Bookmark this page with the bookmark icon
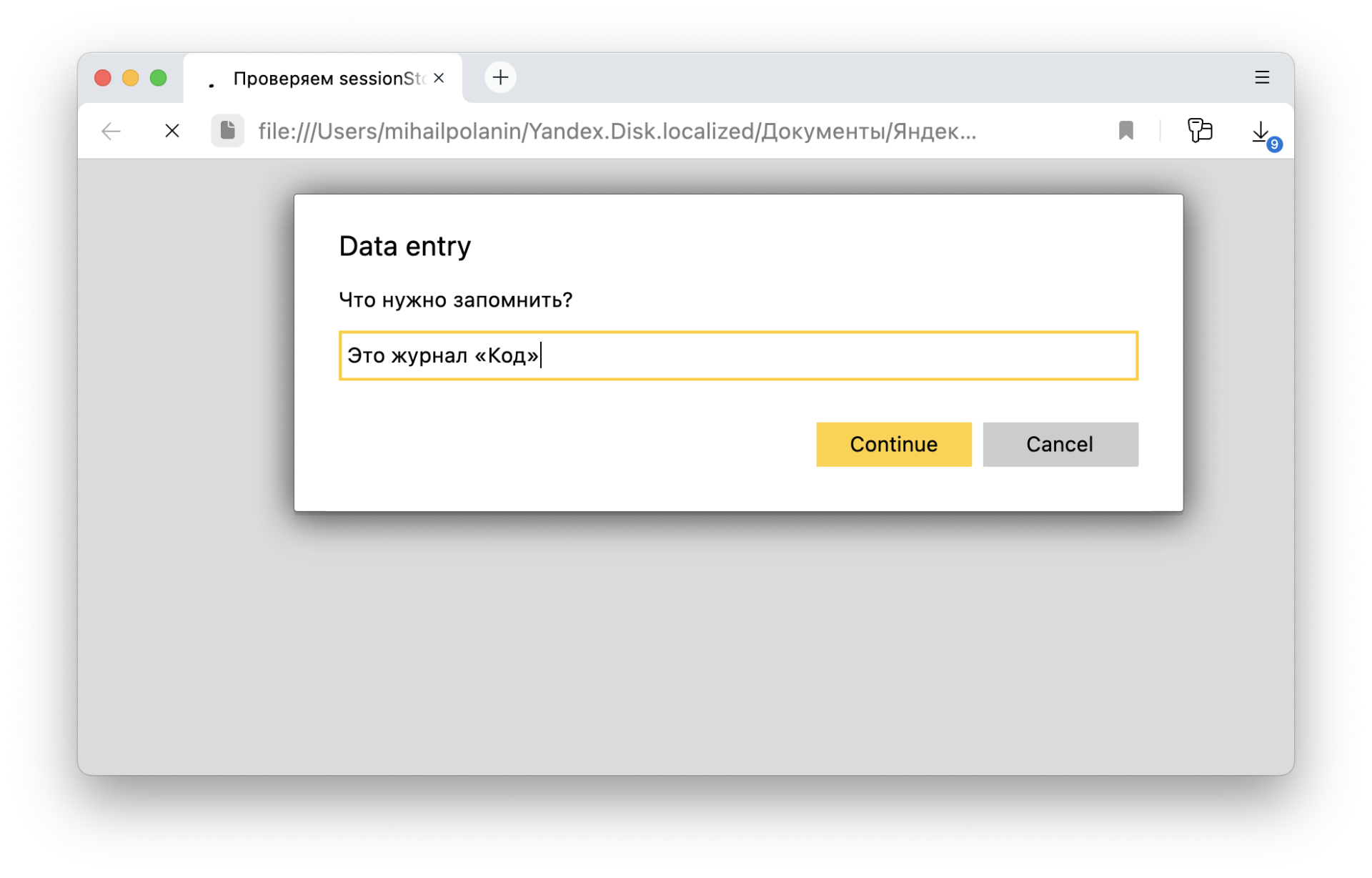This screenshot has width=1372, height=878. 1125,131
